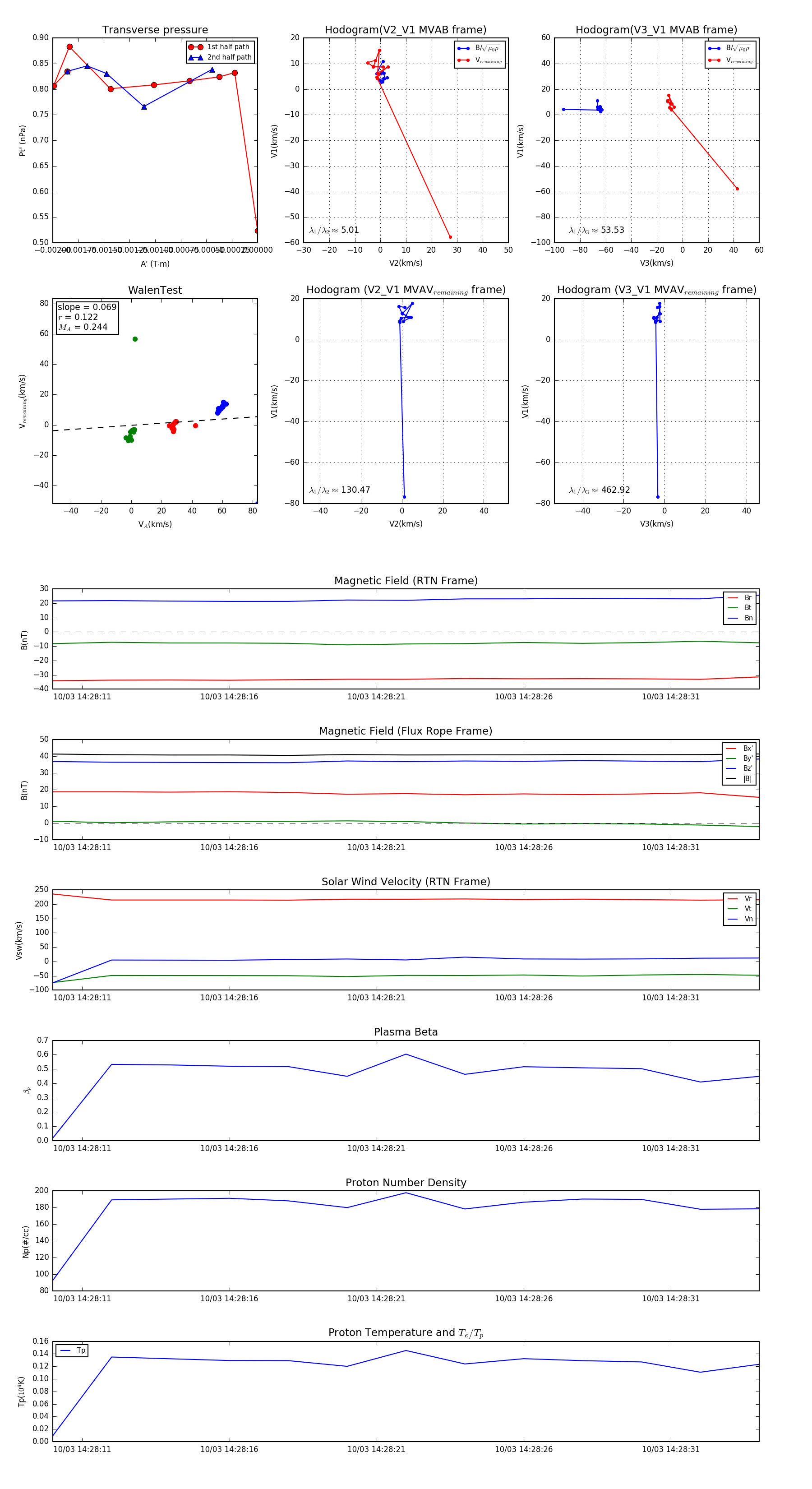This screenshot has width=812, height=1489.
Task: Click the lowest blue triangle in Transverse pressure plot
Action: 144,107
